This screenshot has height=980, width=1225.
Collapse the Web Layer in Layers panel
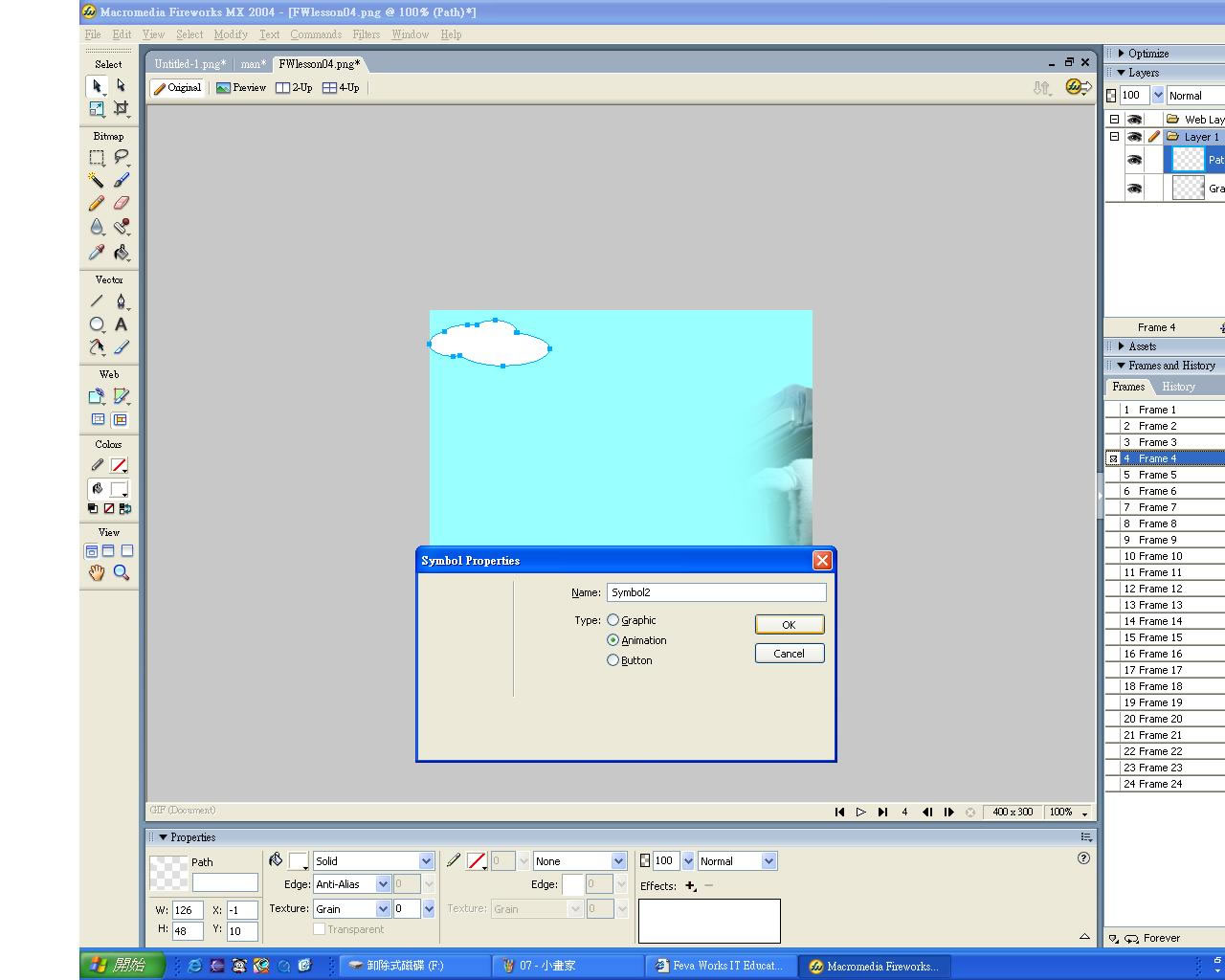(x=1114, y=120)
